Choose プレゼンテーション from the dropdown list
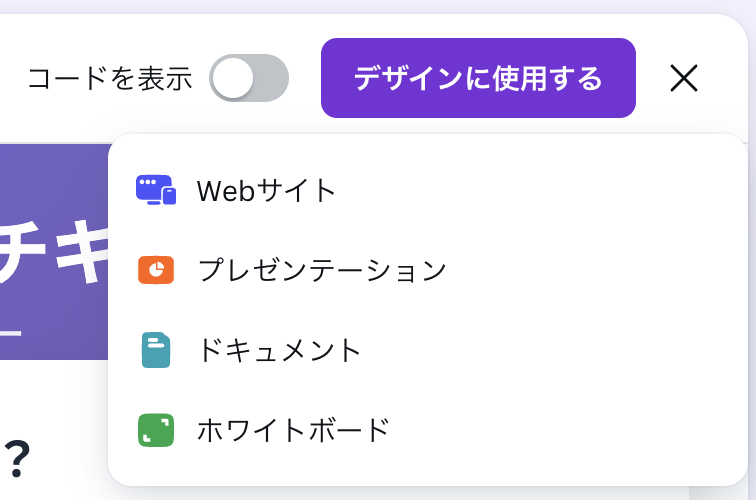The height and width of the screenshot is (500, 756). [428, 270]
